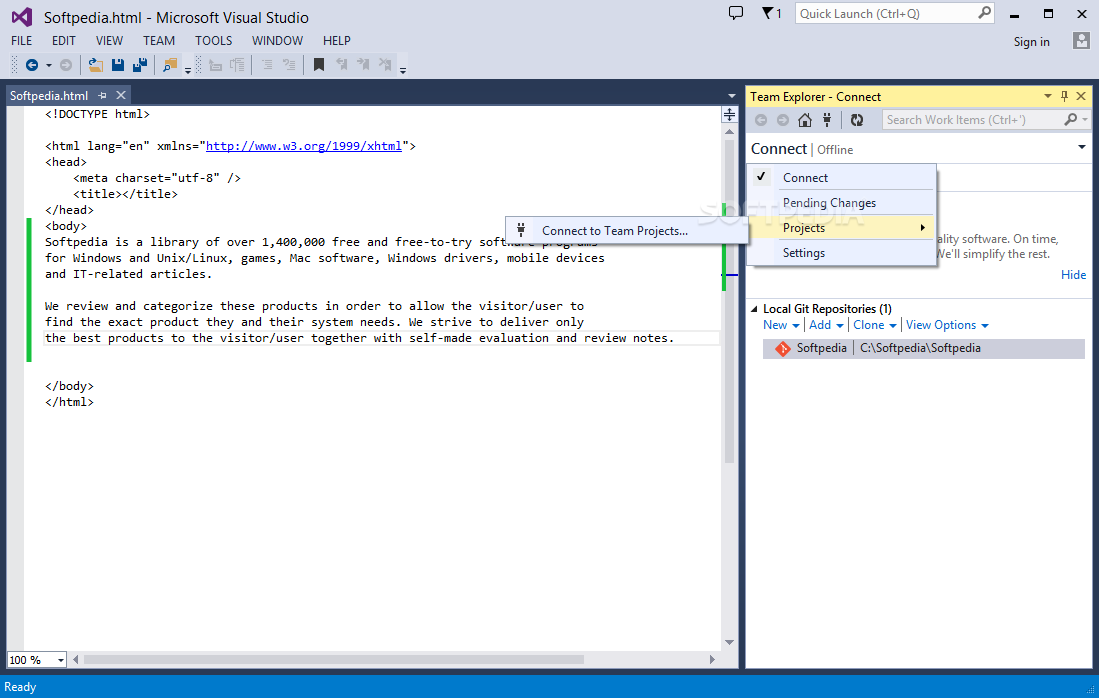1099x698 pixels.
Task: Click the w3.org xhtml hyperlink in code
Action: coord(303,146)
